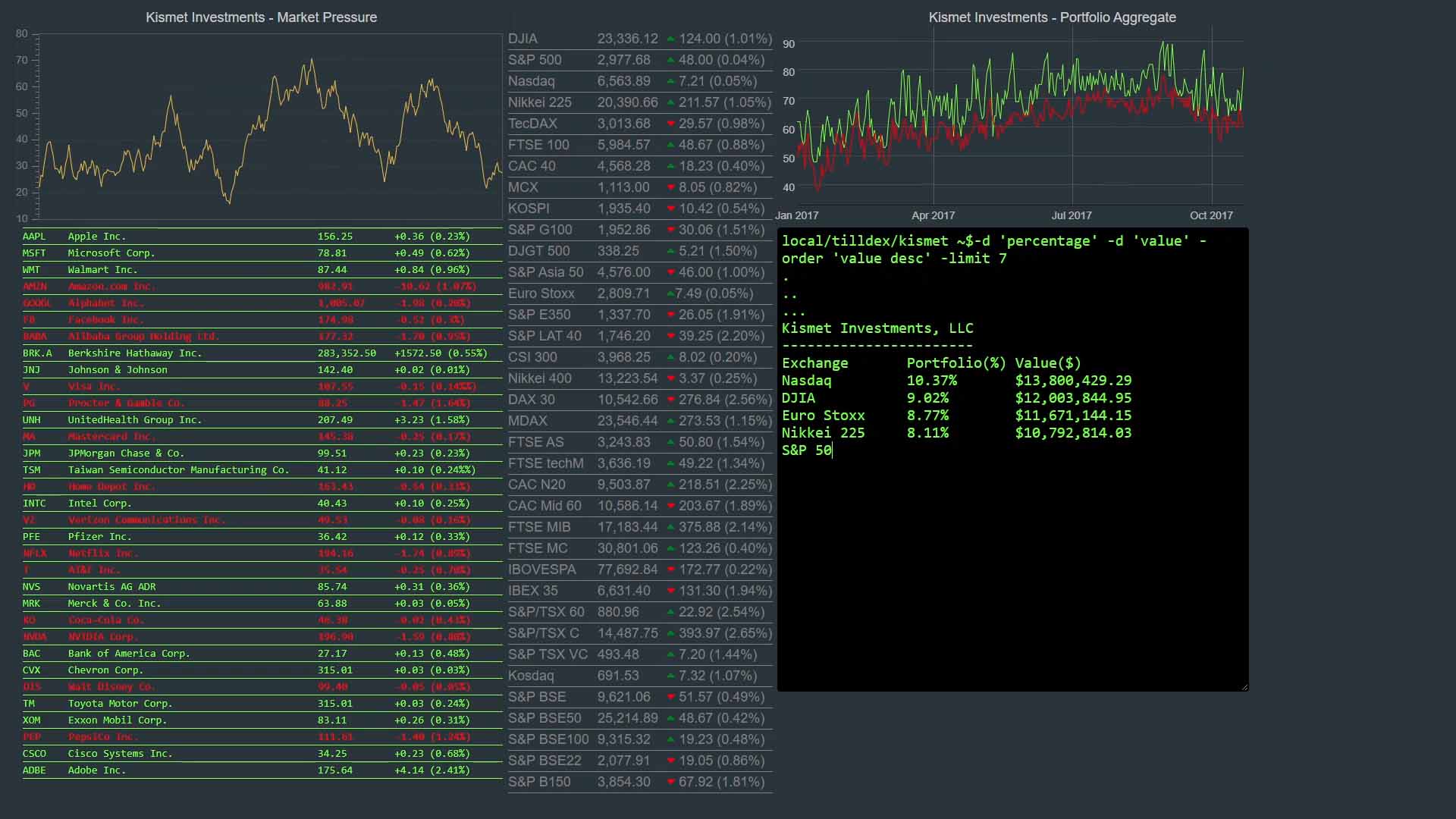The width and height of the screenshot is (1456, 819).
Task: Select Novartis AG ADR row name
Action: pos(111,587)
